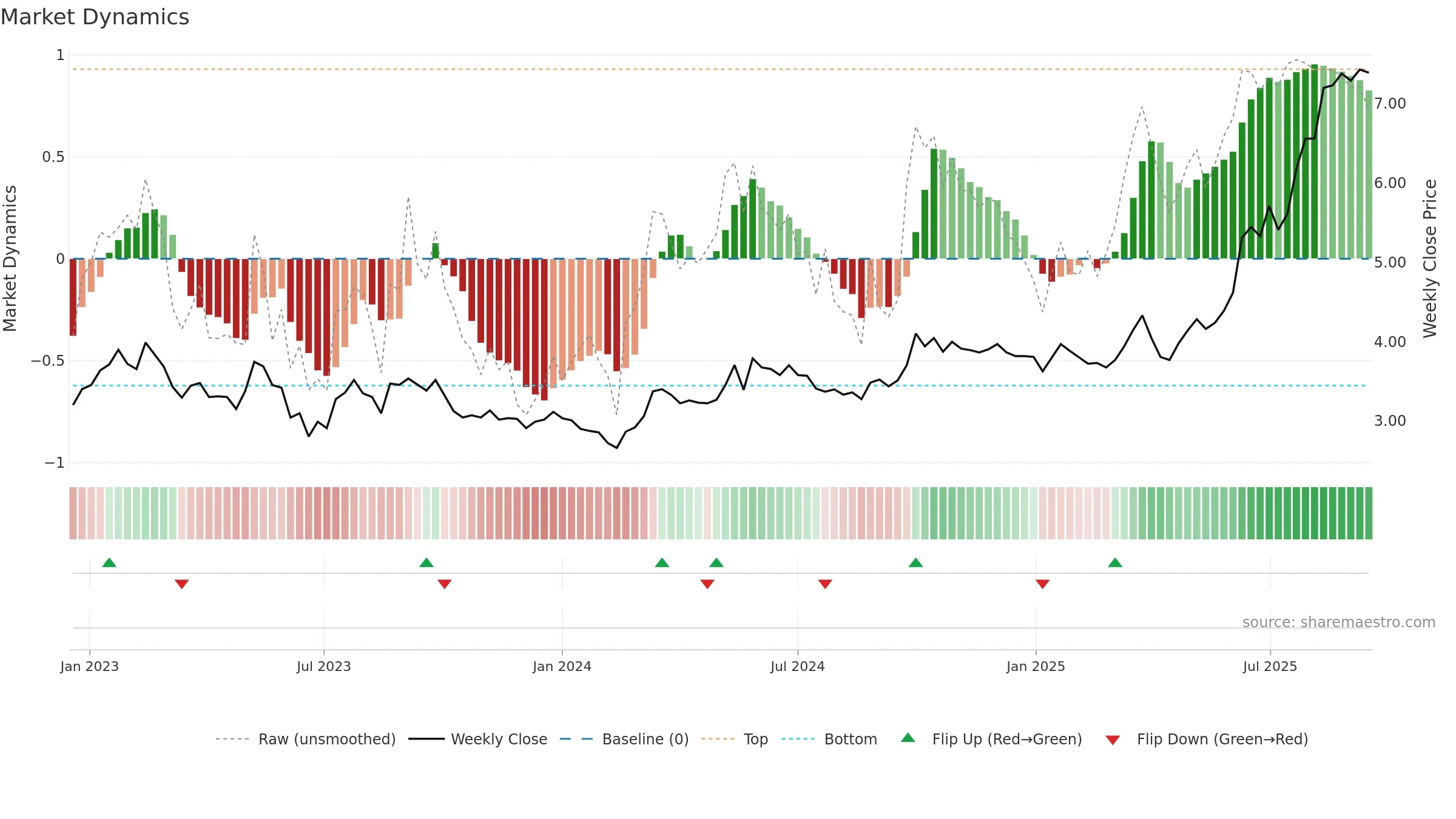1456x819 pixels.
Task: Click the green triangle icon in the legend
Action: (908, 738)
